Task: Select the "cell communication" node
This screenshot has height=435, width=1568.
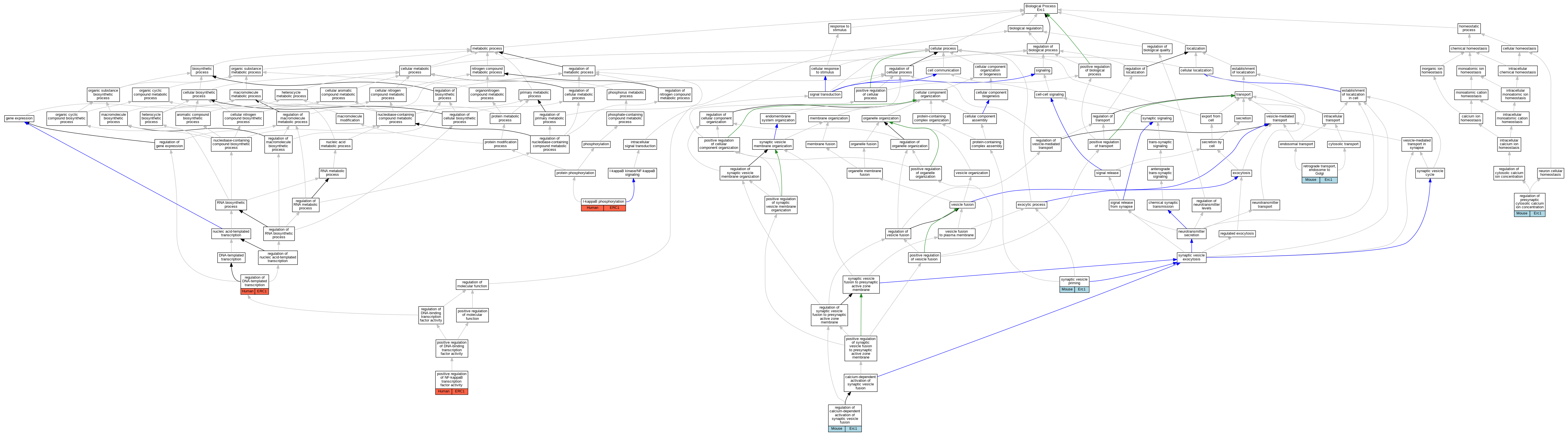Action: 943,71
